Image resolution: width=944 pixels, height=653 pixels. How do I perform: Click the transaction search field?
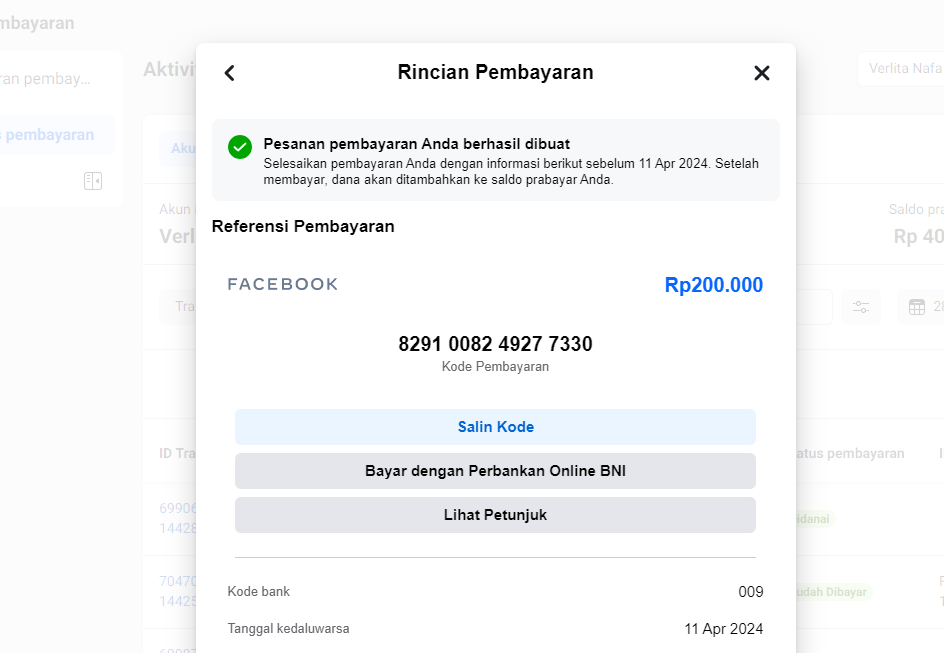(x=180, y=306)
